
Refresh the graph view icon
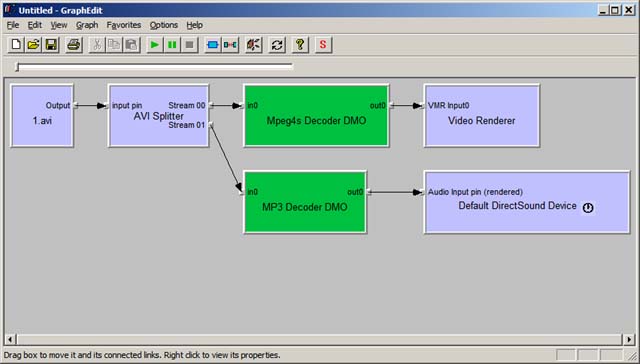(x=277, y=44)
